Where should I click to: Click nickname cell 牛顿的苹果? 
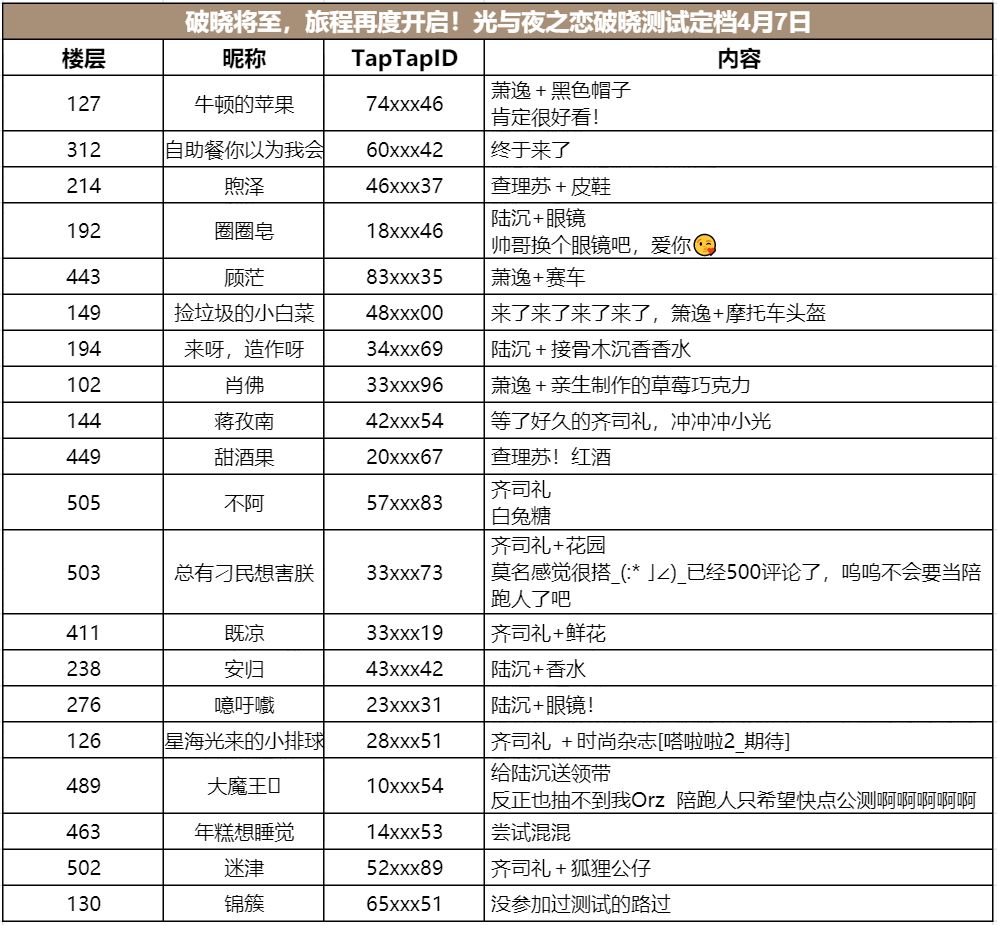[x=244, y=104]
